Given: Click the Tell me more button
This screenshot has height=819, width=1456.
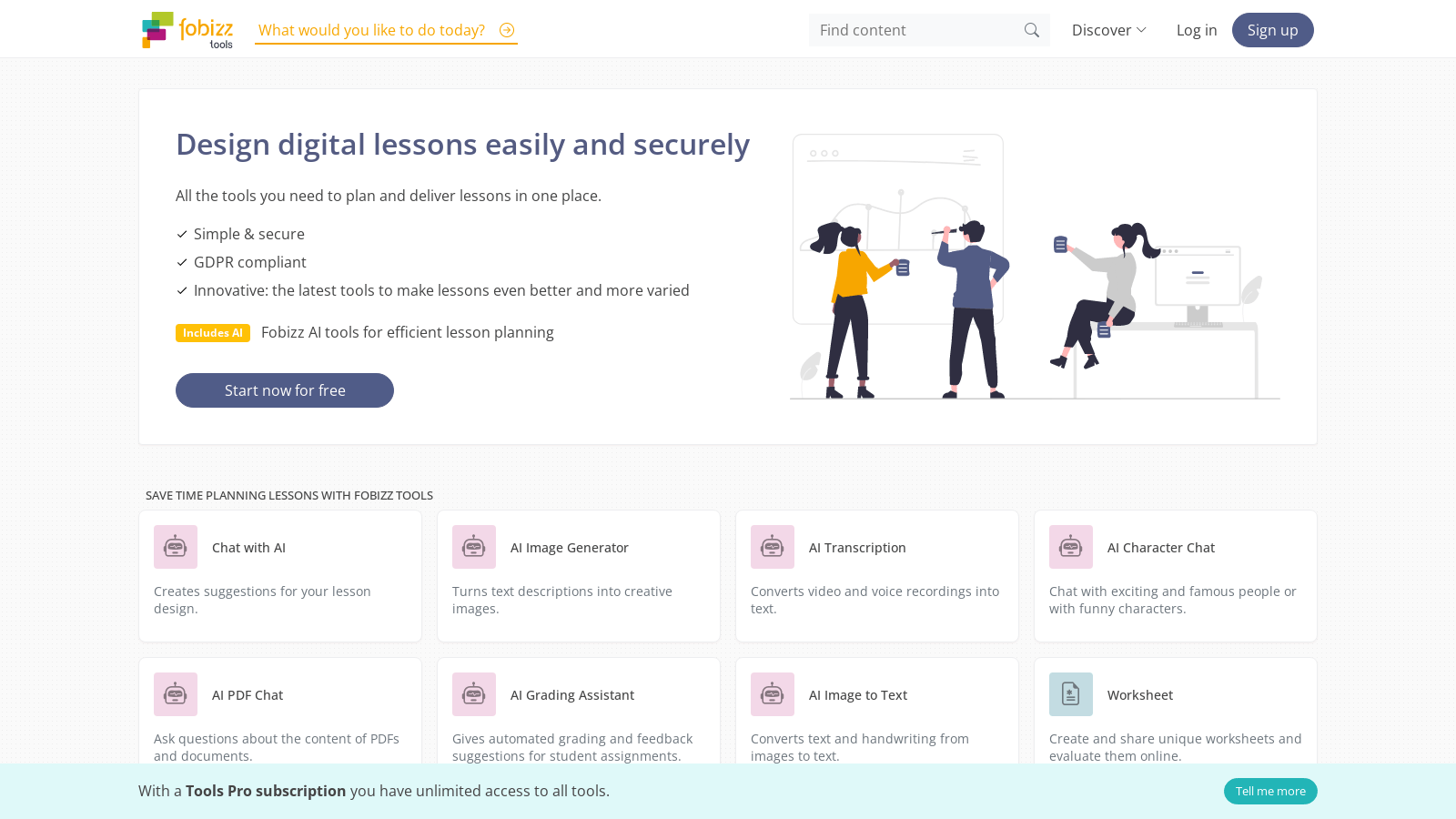Looking at the screenshot, I should (1270, 791).
